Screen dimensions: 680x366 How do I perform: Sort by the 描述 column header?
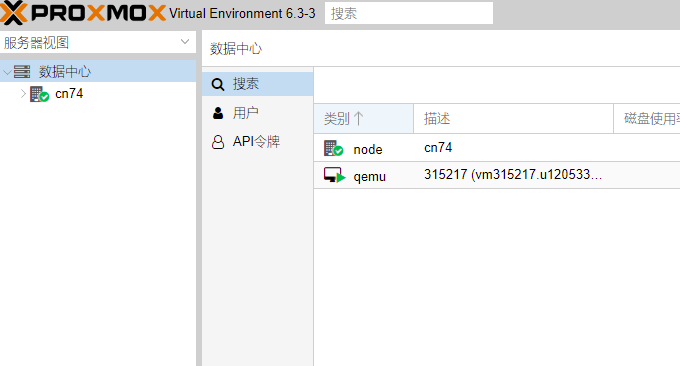tap(513, 118)
